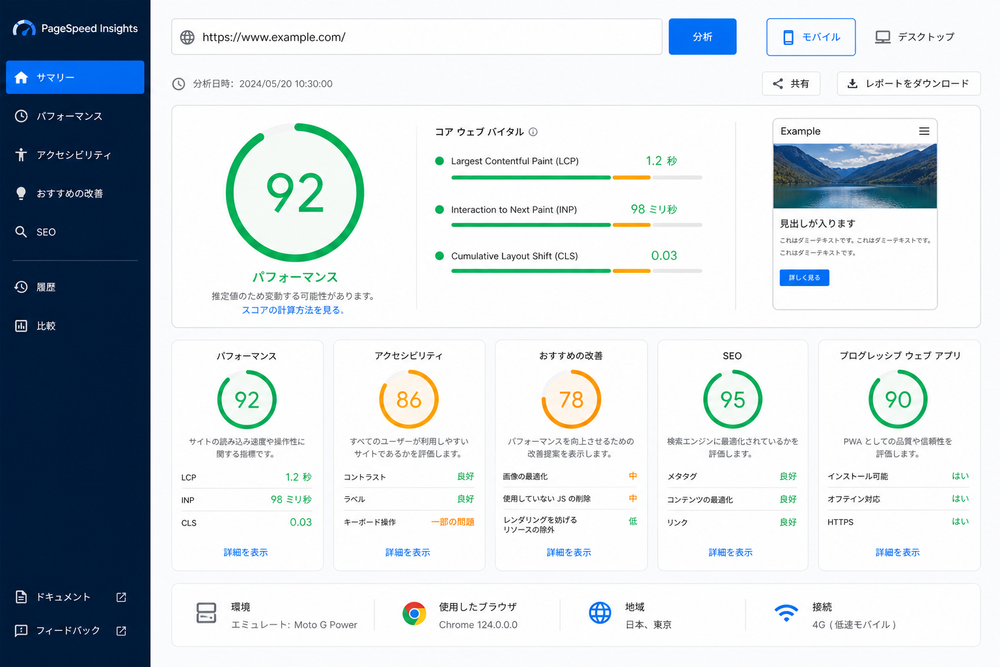Click the 78 gauge in the おすすめの改善 card
Image resolution: width=1000 pixels, height=667 pixels.
tap(571, 400)
